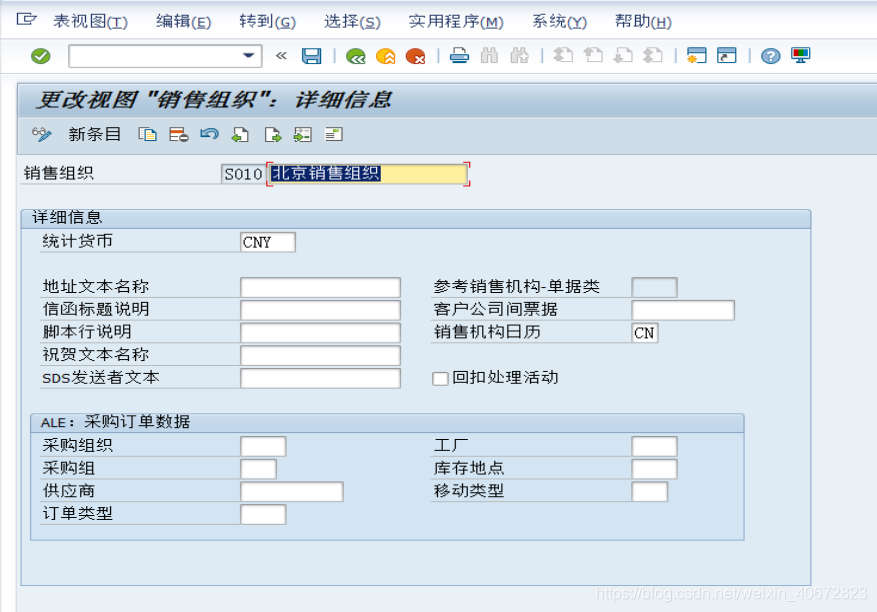Click the 北京销售组织 description field
The height and width of the screenshot is (612, 877).
(368, 174)
